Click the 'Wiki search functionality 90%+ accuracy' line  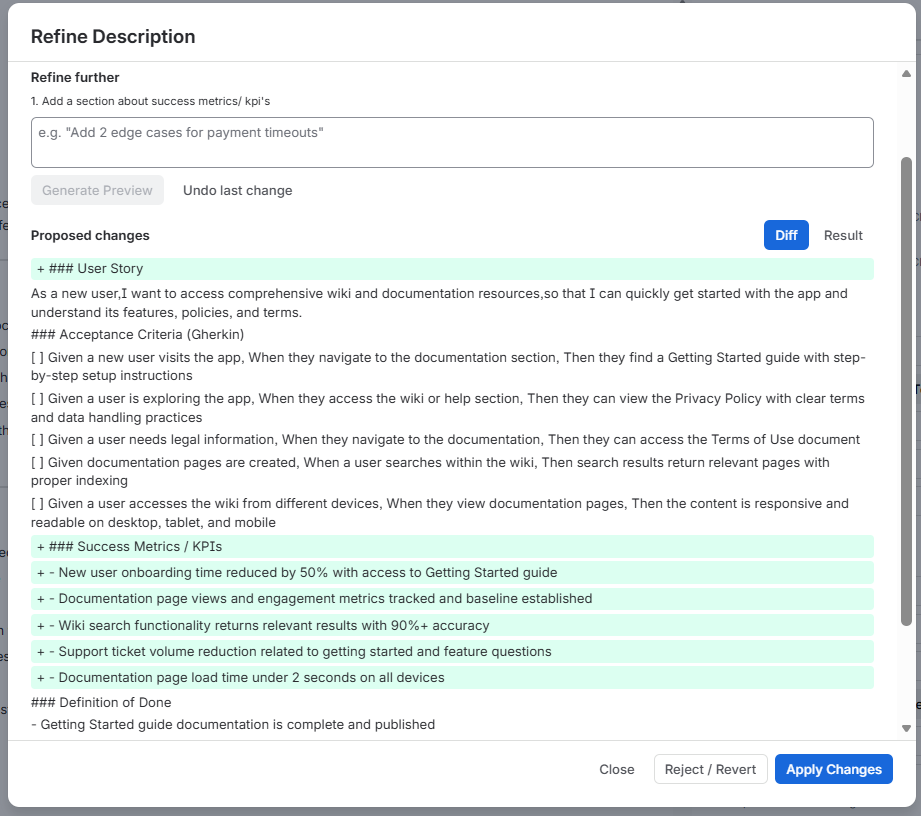click(452, 625)
